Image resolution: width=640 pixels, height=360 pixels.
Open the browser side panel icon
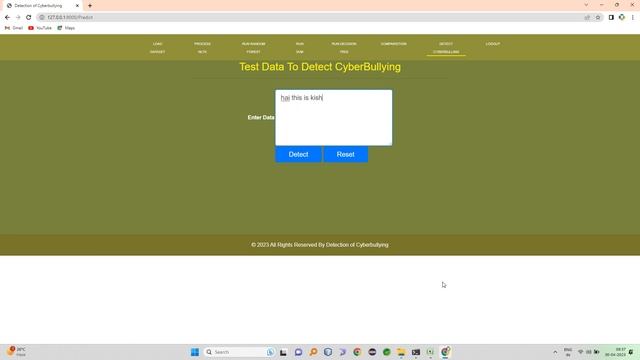point(611,17)
